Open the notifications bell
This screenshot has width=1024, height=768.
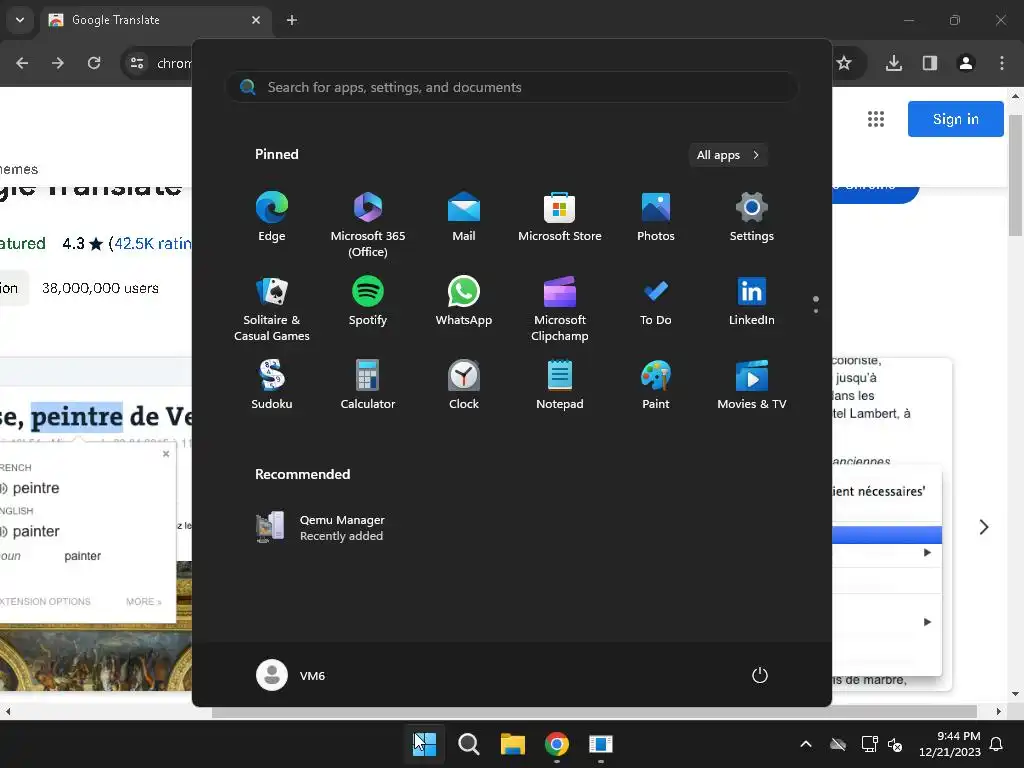click(x=997, y=744)
